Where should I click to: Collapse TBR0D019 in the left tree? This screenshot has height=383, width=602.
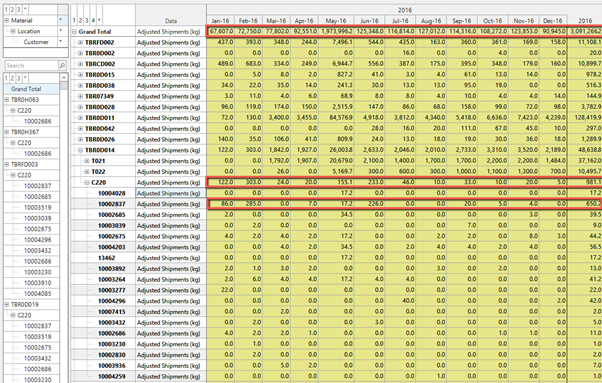pyautogui.click(x=7, y=304)
